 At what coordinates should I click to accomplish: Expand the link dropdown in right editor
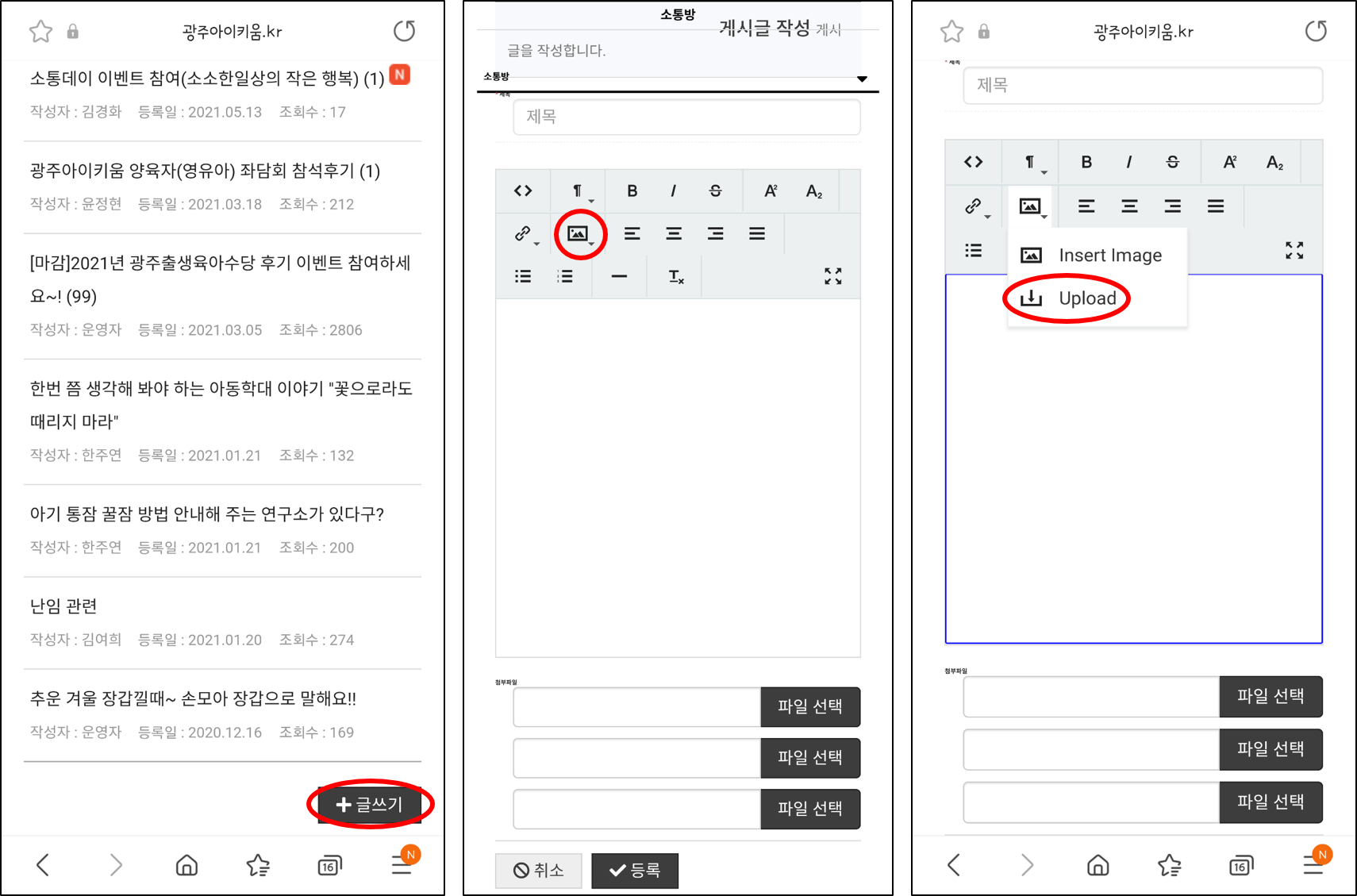pyautogui.click(x=976, y=207)
